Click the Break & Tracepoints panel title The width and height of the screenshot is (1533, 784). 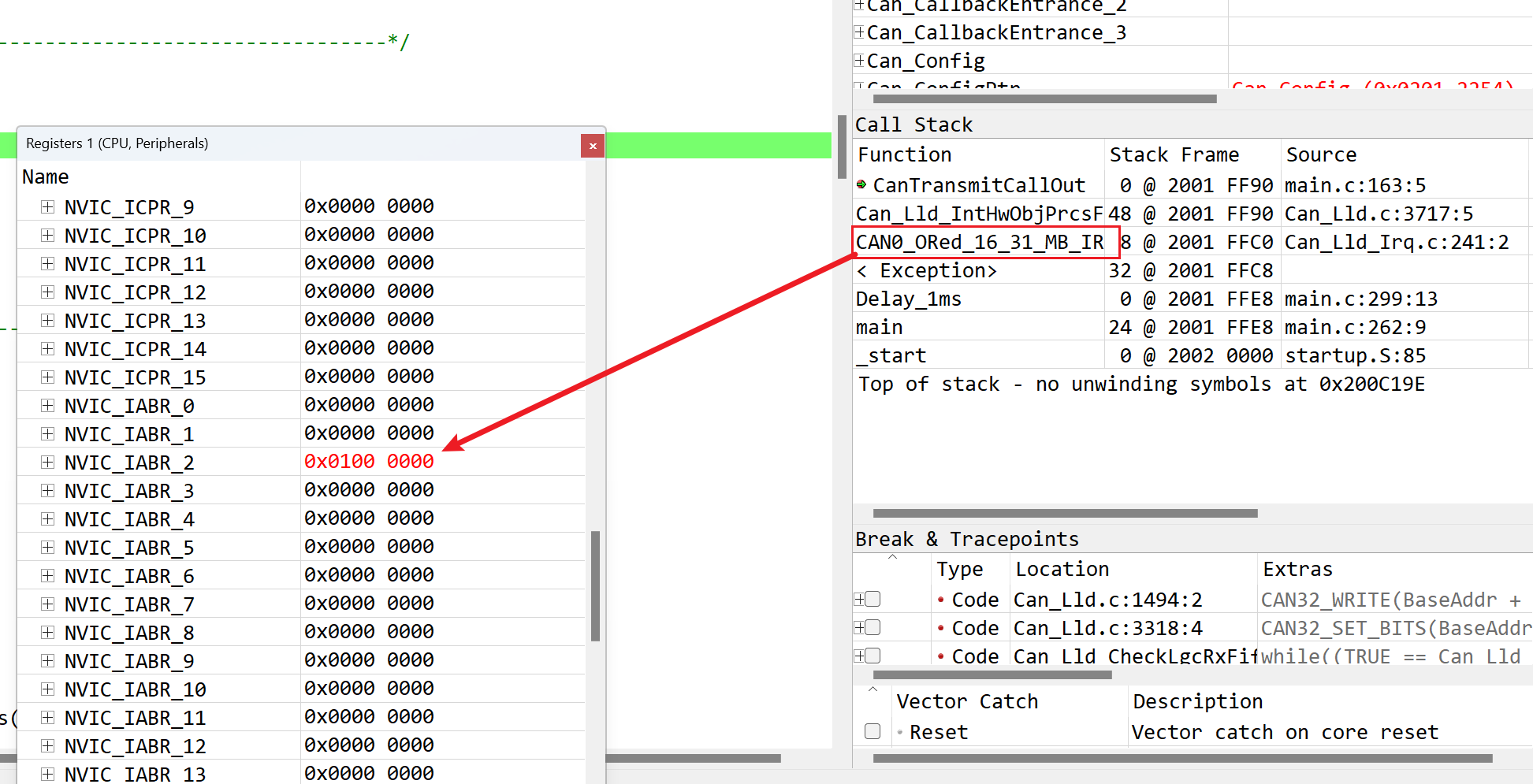[967, 539]
